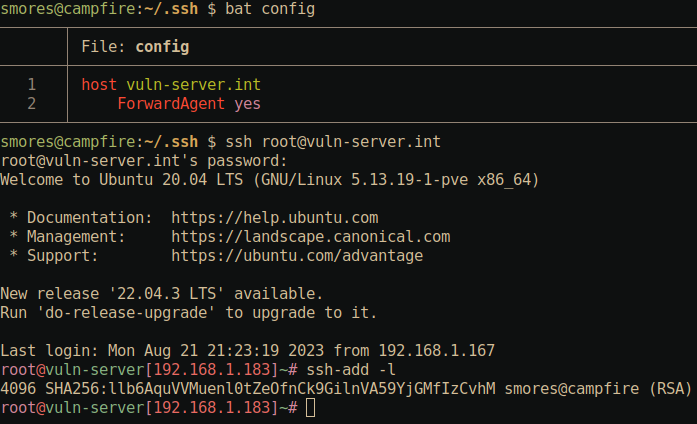Image resolution: width=697 pixels, height=424 pixels.
Task: Click the 'bat config' command text
Action: pos(270,9)
